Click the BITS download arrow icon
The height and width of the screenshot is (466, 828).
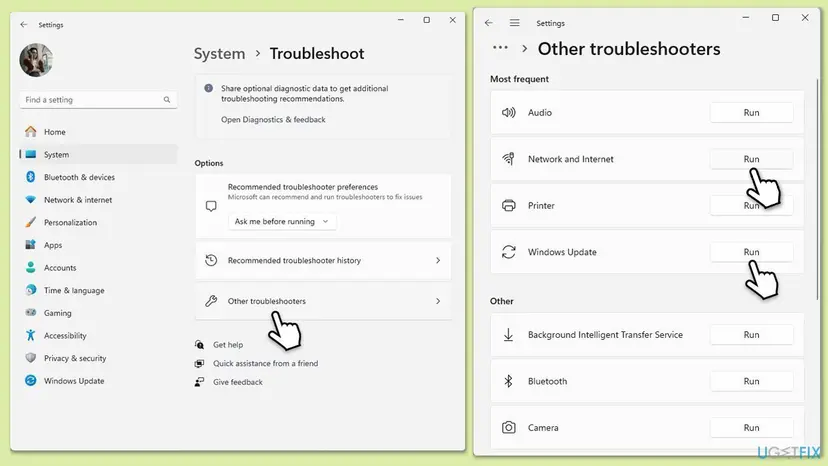point(509,335)
